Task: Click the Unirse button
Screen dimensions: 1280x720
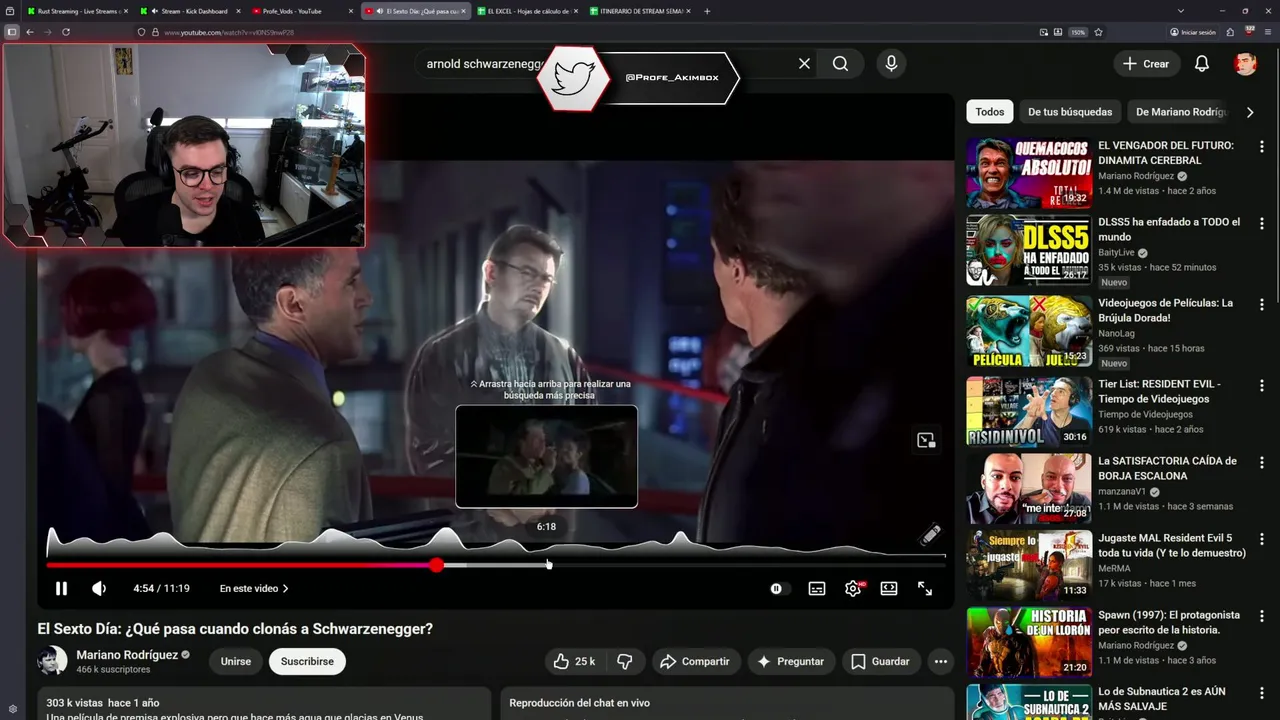Action: click(x=236, y=661)
